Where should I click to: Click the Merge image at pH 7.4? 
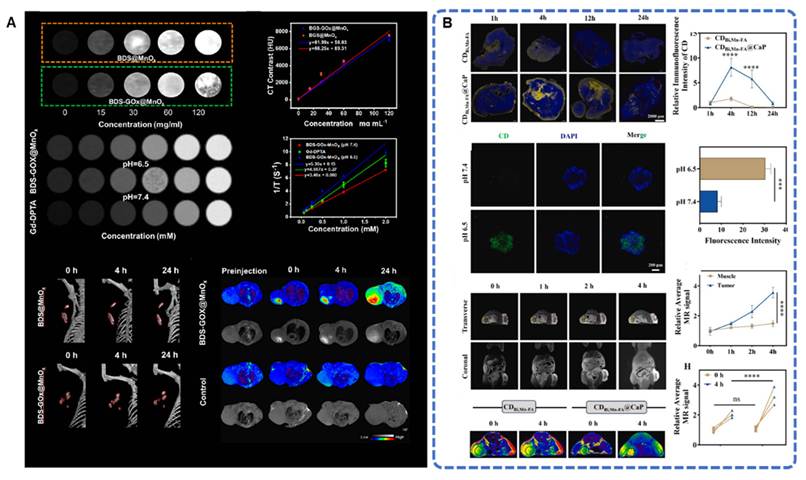[633, 175]
